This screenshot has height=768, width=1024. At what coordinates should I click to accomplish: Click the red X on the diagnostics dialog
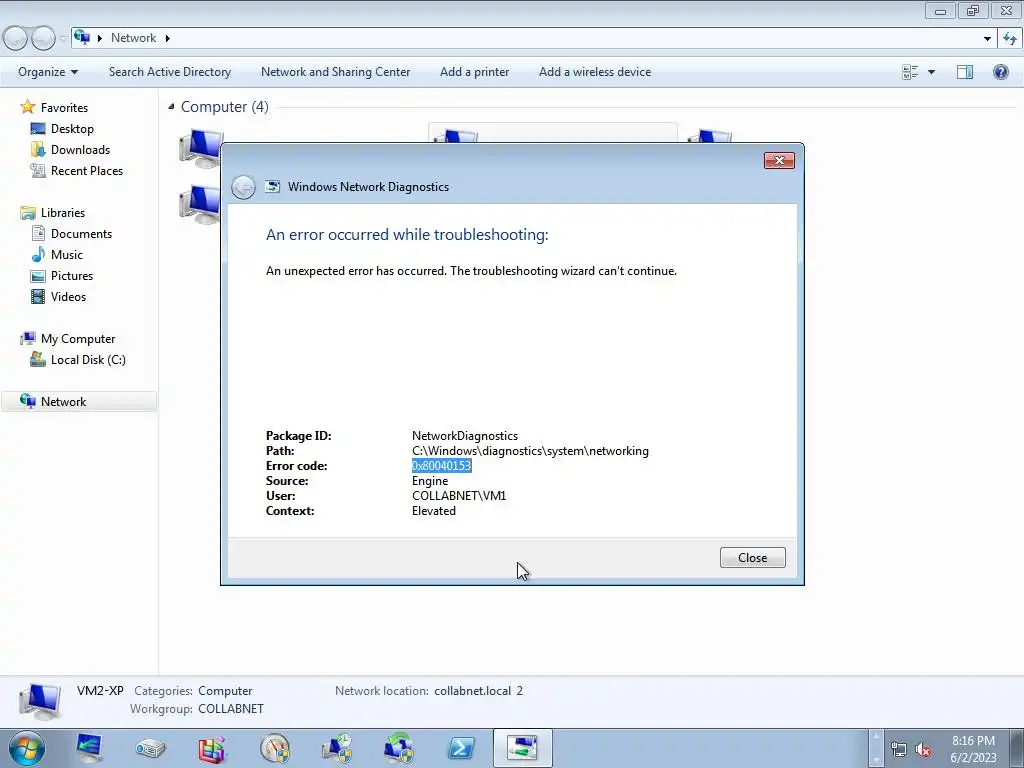(x=779, y=161)
